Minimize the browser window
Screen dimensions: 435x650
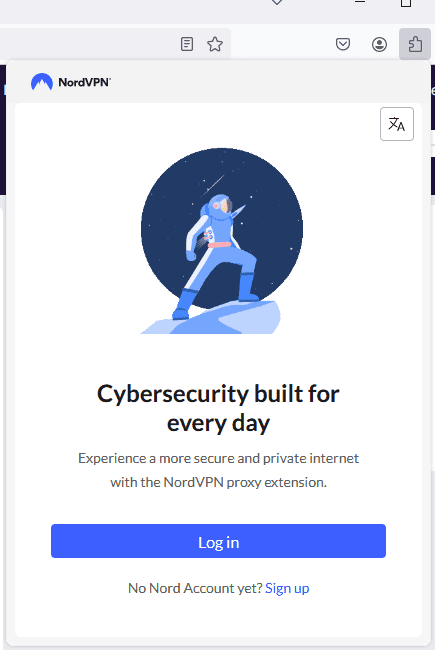click(x=360, y=2)
